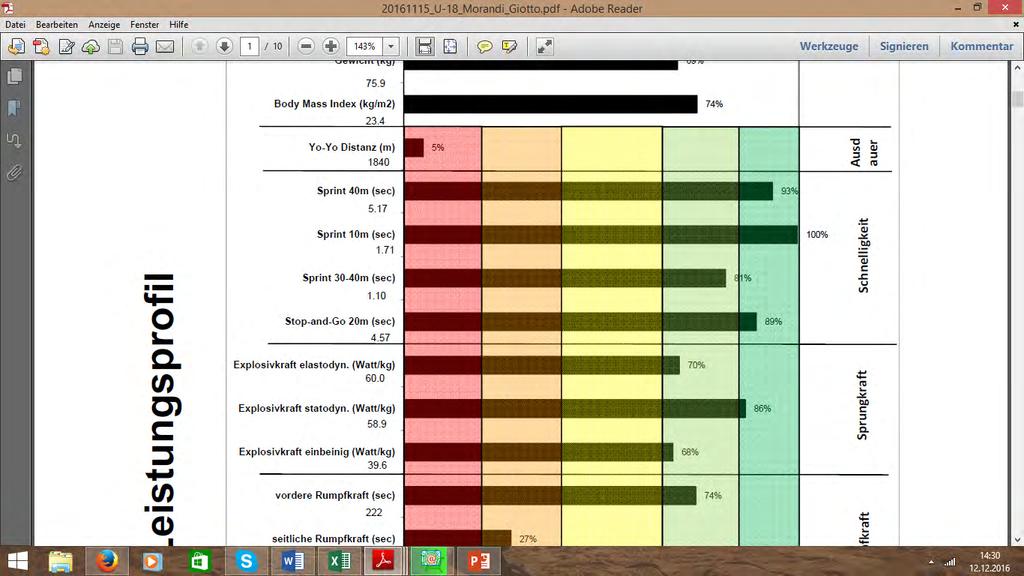Click the "Body Mass Index (kg/m2)" label
Image resolution: width=1024 pixels, height=576 pixels.
(x=334, y=104)
